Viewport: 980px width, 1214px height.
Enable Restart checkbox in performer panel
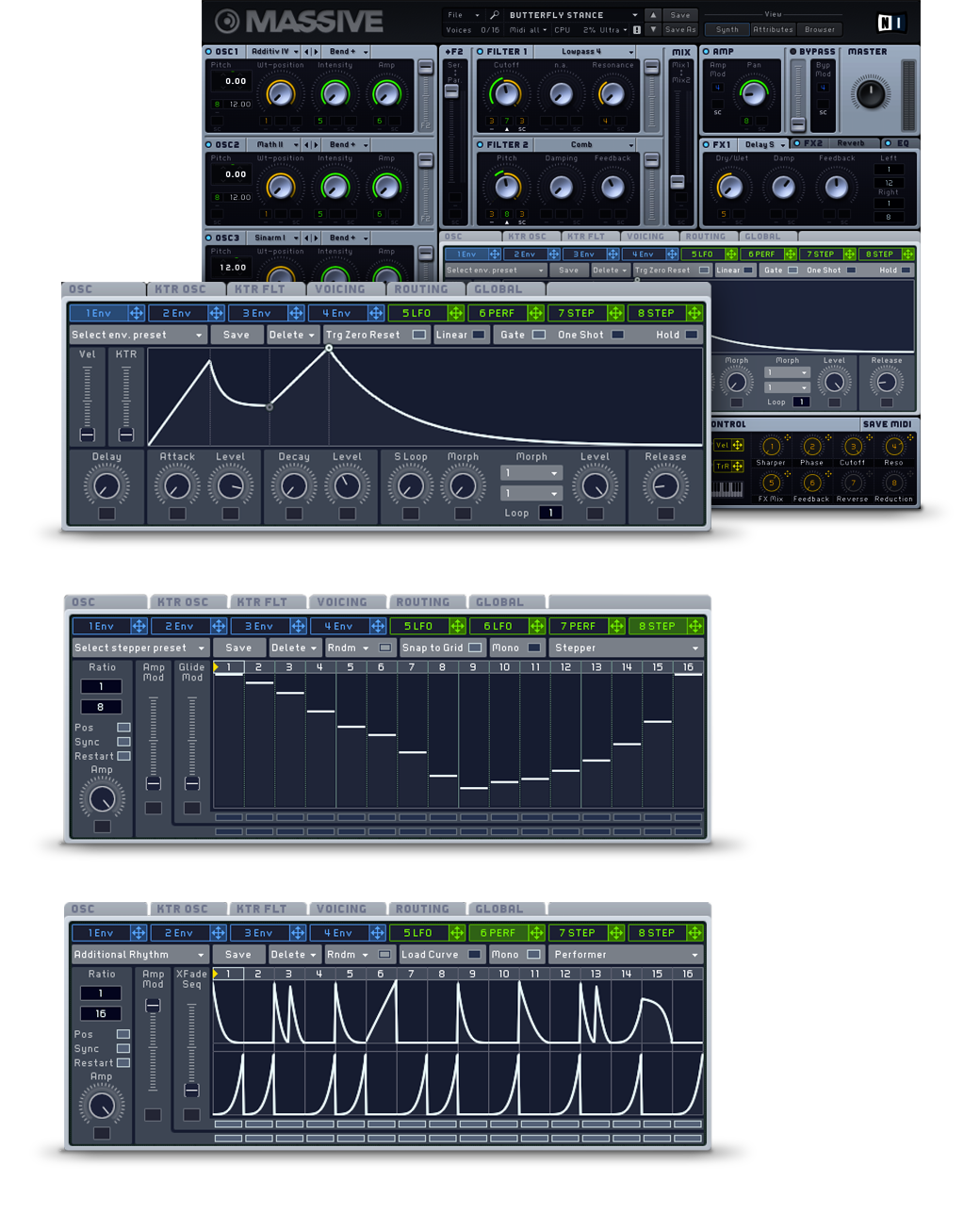[x=123, y=1063]
